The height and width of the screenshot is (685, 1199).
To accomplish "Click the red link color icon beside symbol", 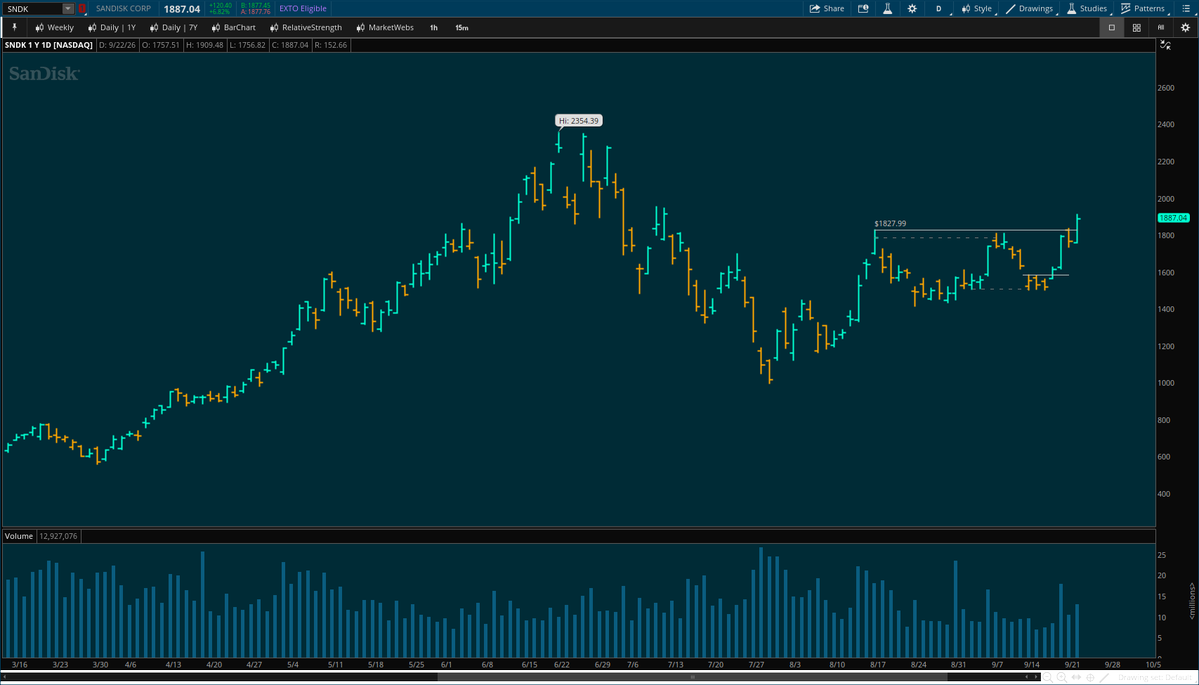I will (x=83, y=8).
